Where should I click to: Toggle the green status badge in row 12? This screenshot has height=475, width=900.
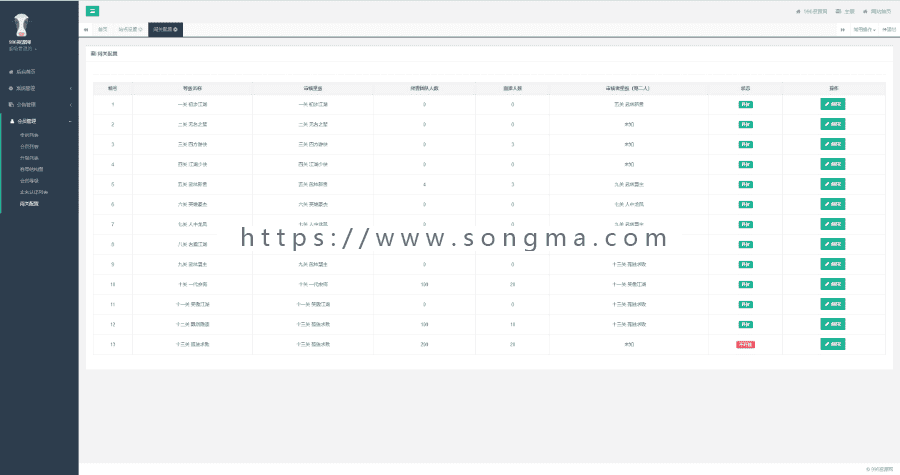click(745, 325)
